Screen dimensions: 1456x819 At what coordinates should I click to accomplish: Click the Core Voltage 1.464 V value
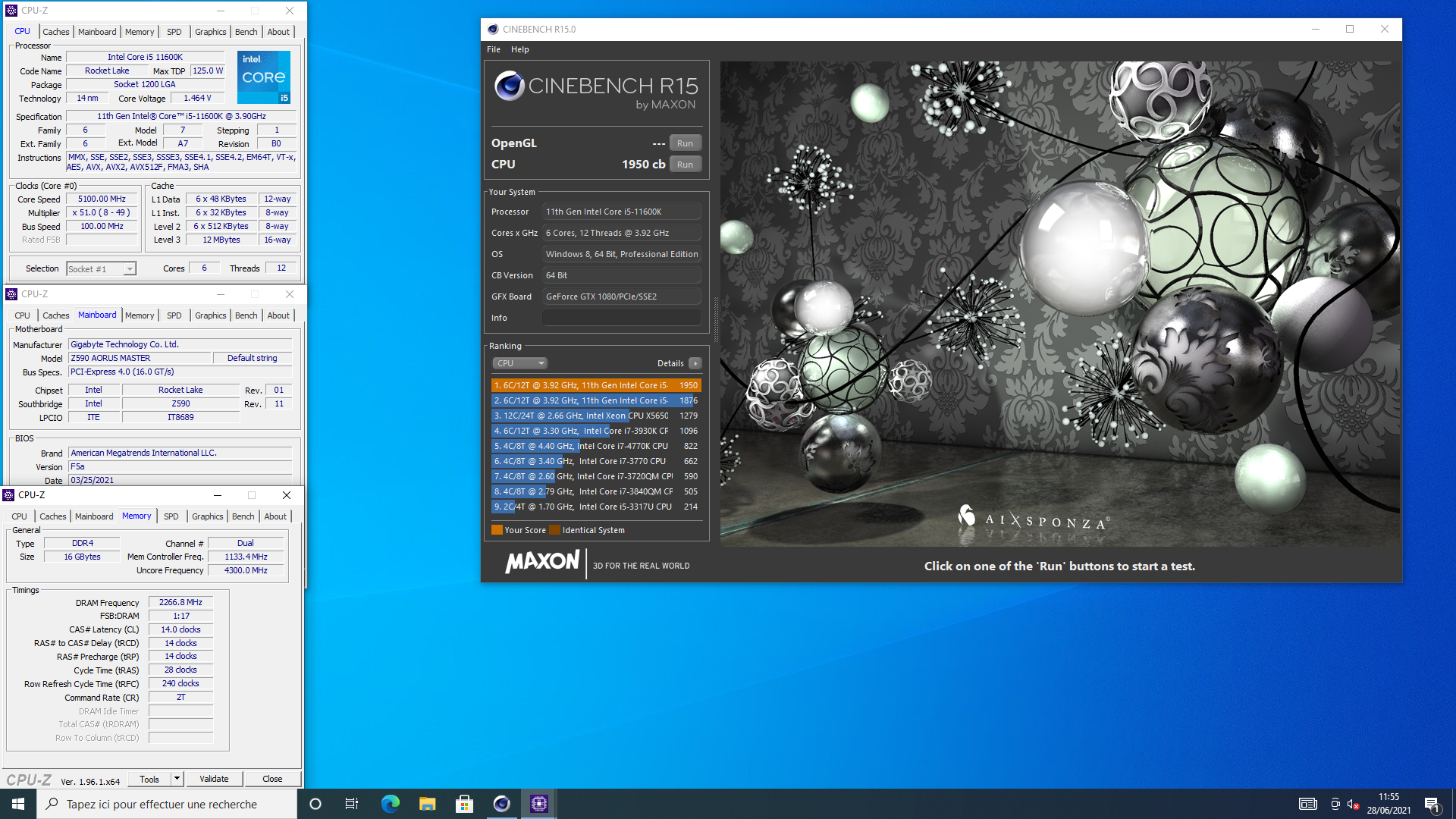197,99
